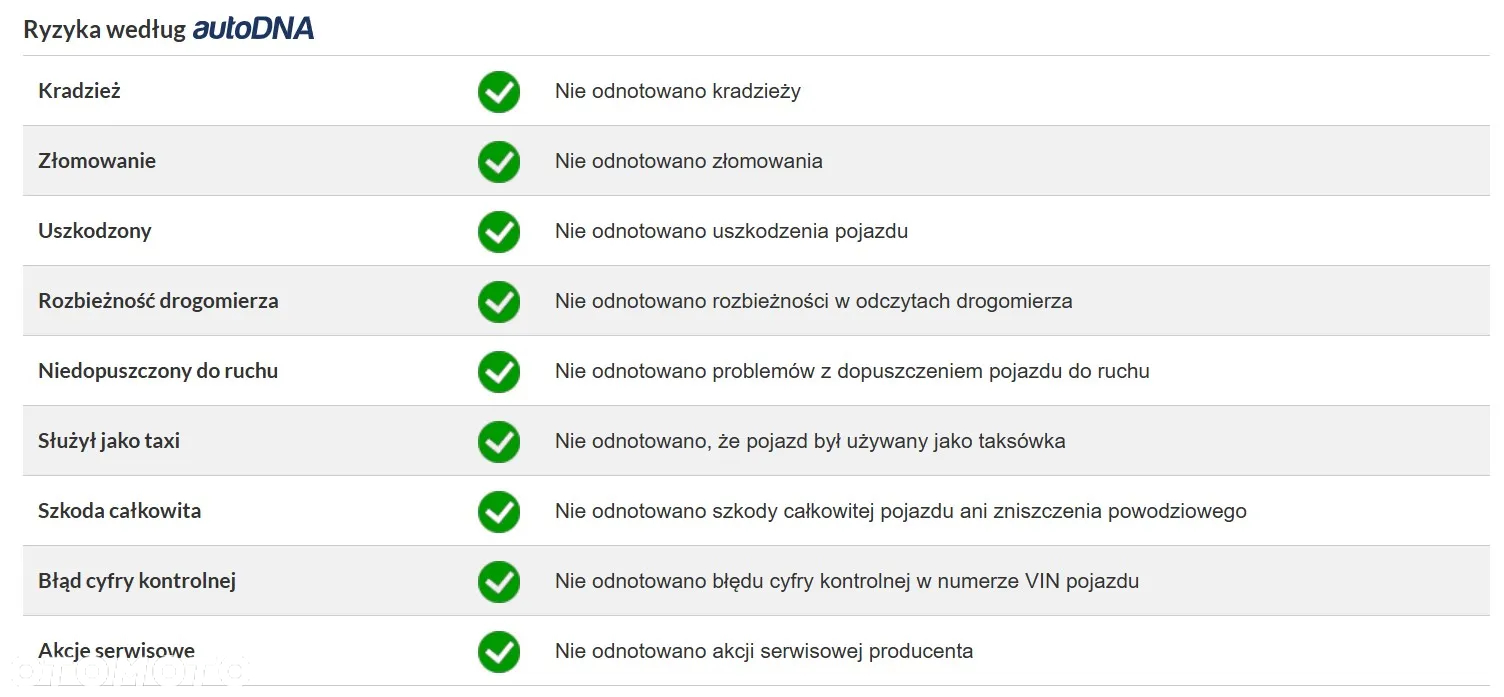Click the text about błędu cyfry kontrolnej VIN
The width and height of the screenshot is (1504, 697).
coord(847,581)
